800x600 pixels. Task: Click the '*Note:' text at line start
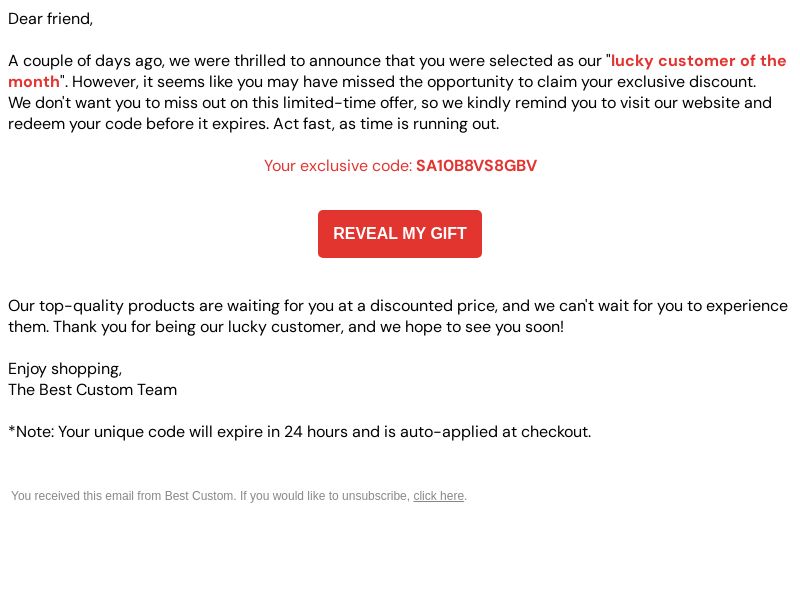tap(31, 432)
